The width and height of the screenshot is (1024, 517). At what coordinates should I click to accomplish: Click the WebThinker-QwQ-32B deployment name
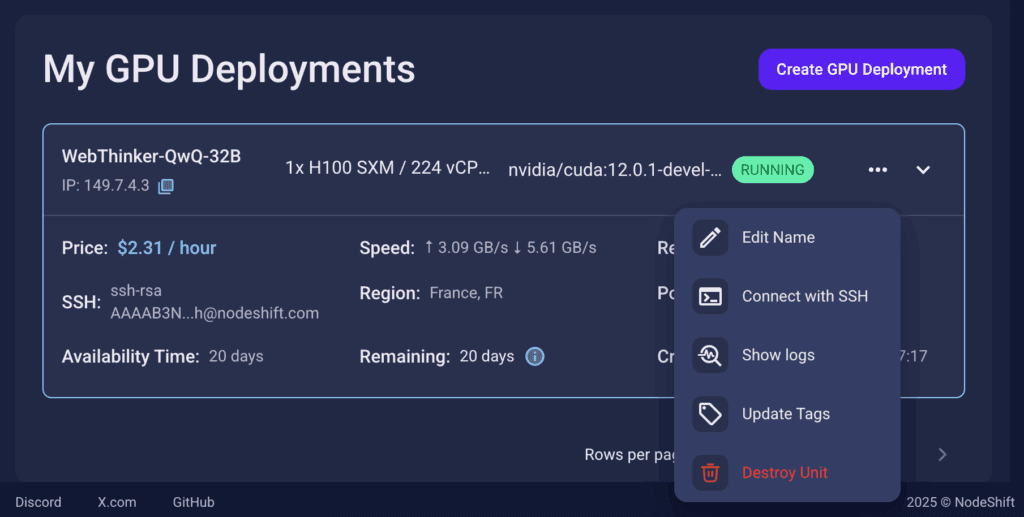pyautogui.click(x=152, y=157)
